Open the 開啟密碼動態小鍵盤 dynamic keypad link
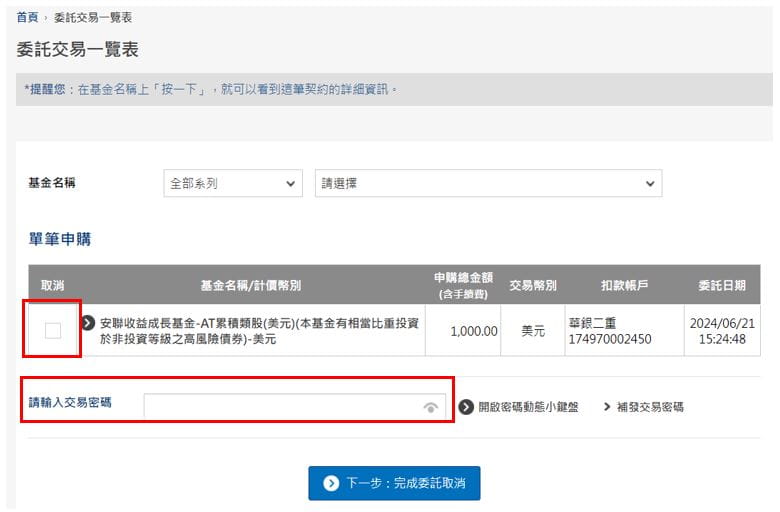The image size is (780, 512). (528, 407)
